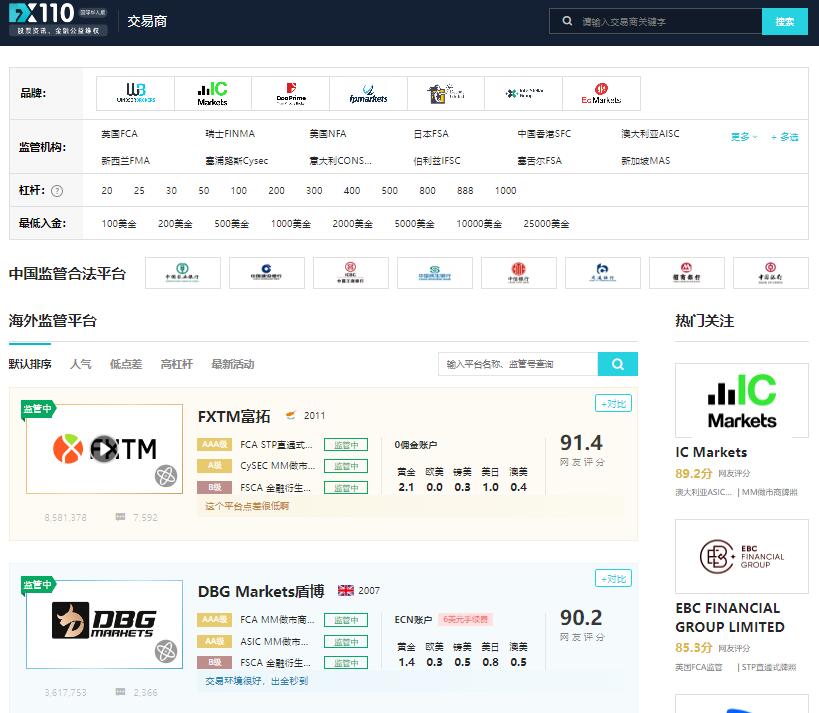The image size is (819, 713).
Task: Select the IC Markets brand filter logo
Action: click(212, 93)
